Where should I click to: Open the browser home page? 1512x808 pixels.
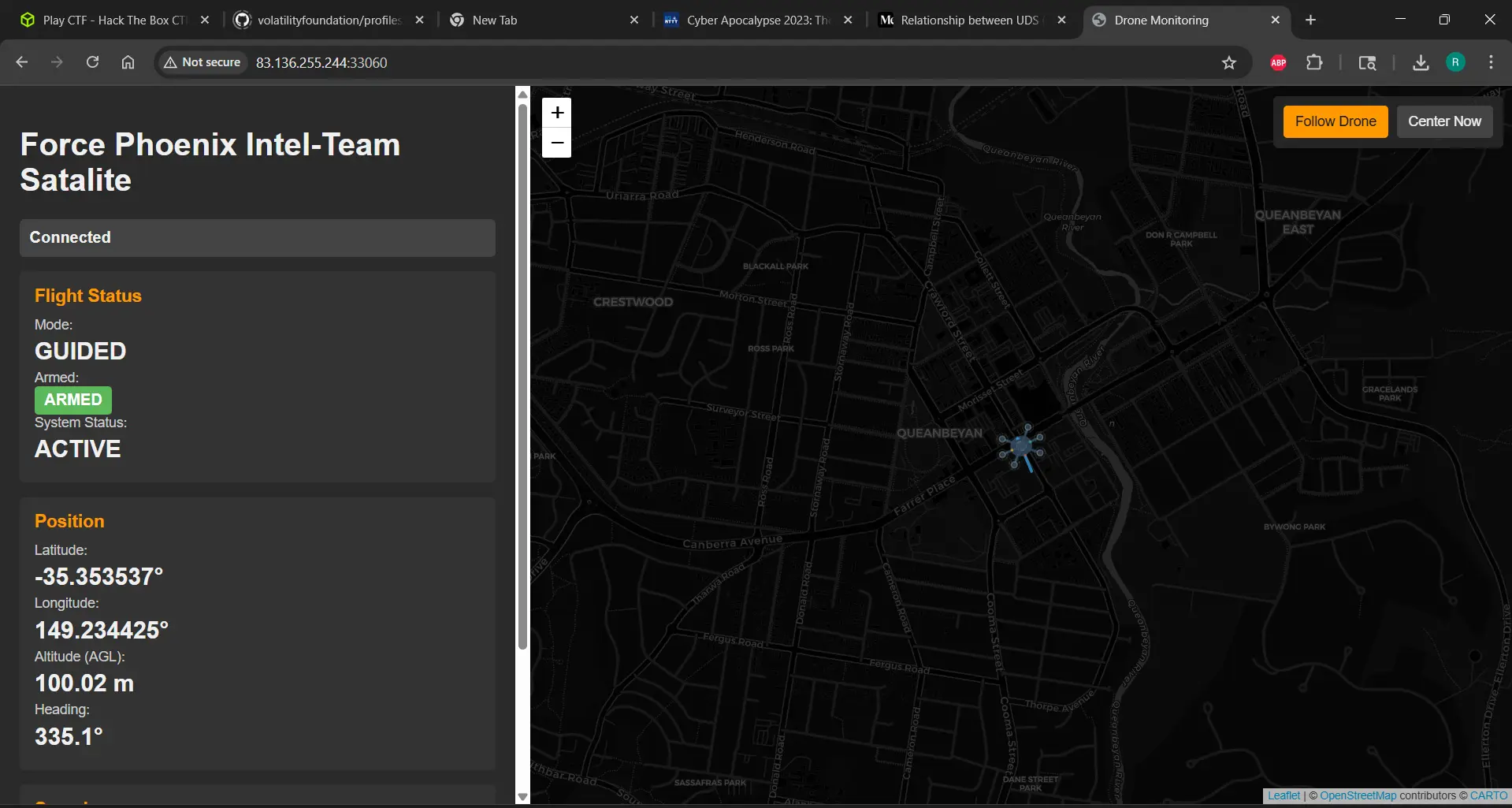pyautogui.click(x=128, y=62)
